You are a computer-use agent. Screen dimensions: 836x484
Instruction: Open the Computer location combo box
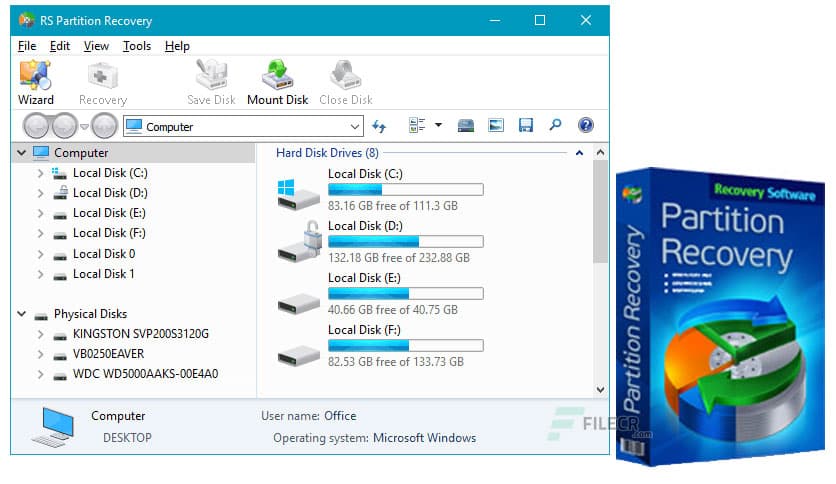(x=244, y=126)
